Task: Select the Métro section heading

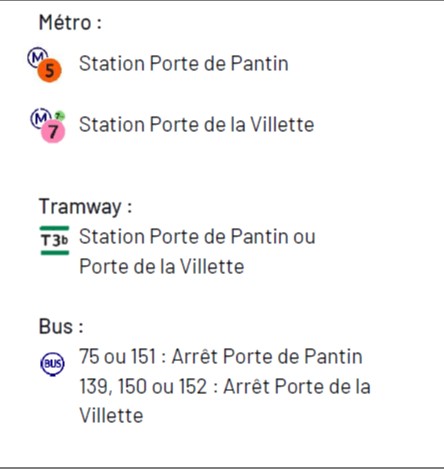Action: (x=70, y=23)
